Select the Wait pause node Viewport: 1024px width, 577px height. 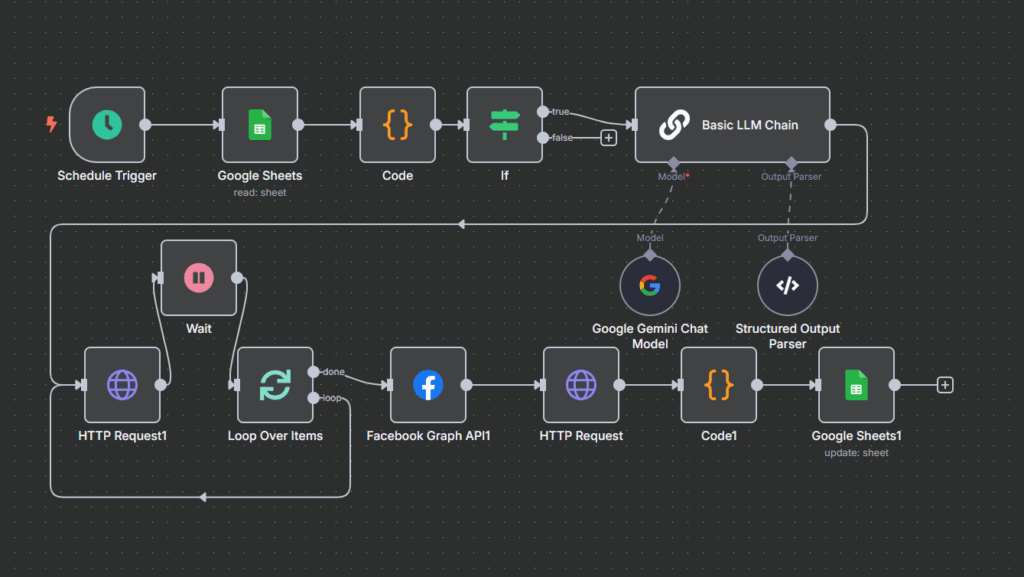click(199, 277)
